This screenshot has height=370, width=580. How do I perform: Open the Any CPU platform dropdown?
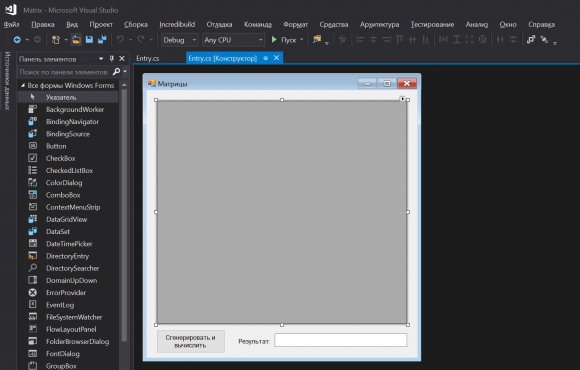tap(233, 40)
